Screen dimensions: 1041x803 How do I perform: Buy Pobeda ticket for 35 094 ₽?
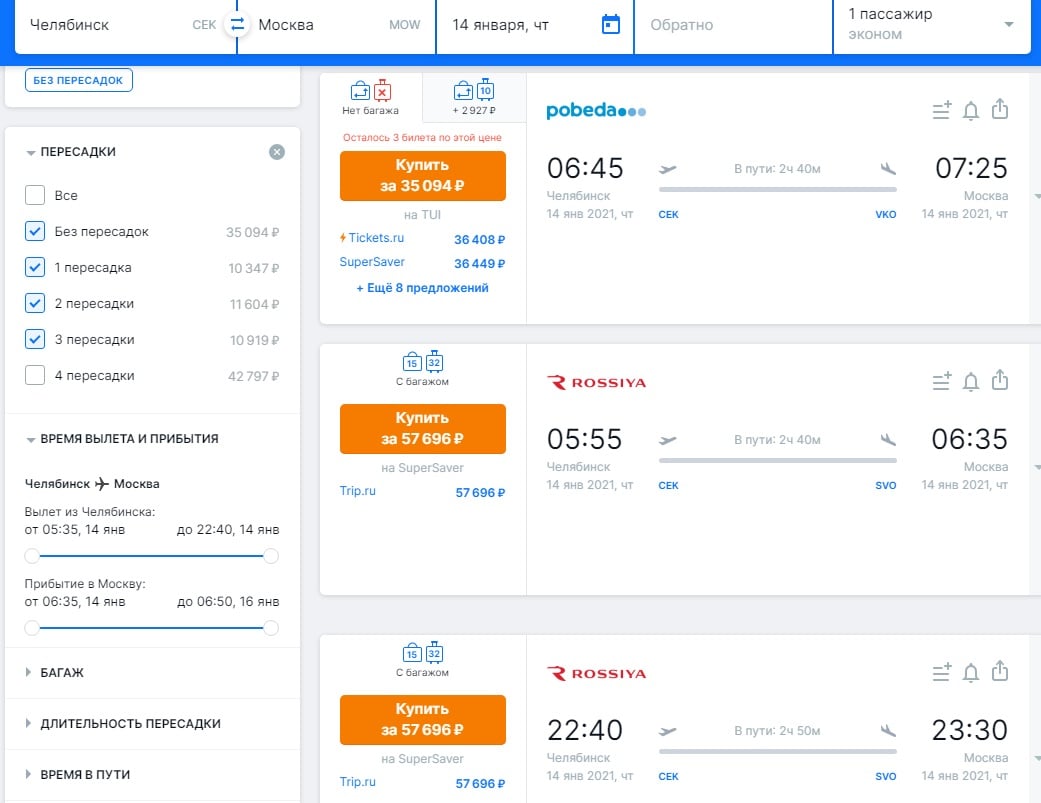click(x=422, y=176)
